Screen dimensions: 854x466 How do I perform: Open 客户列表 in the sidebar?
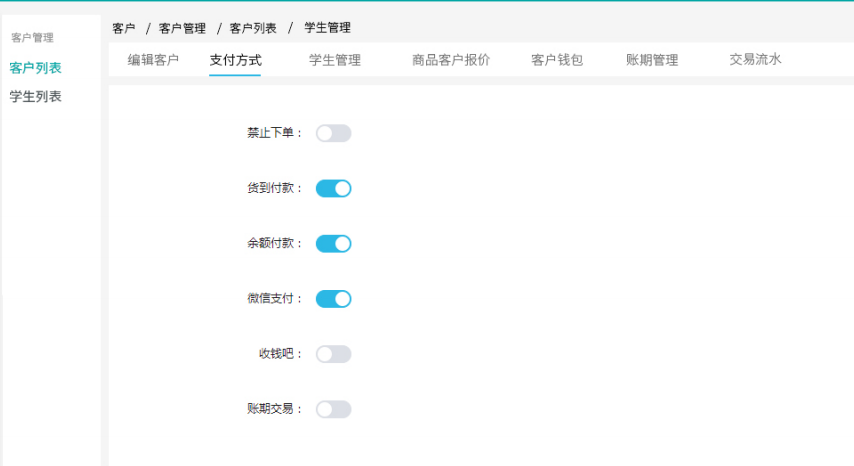pos(36,68)
